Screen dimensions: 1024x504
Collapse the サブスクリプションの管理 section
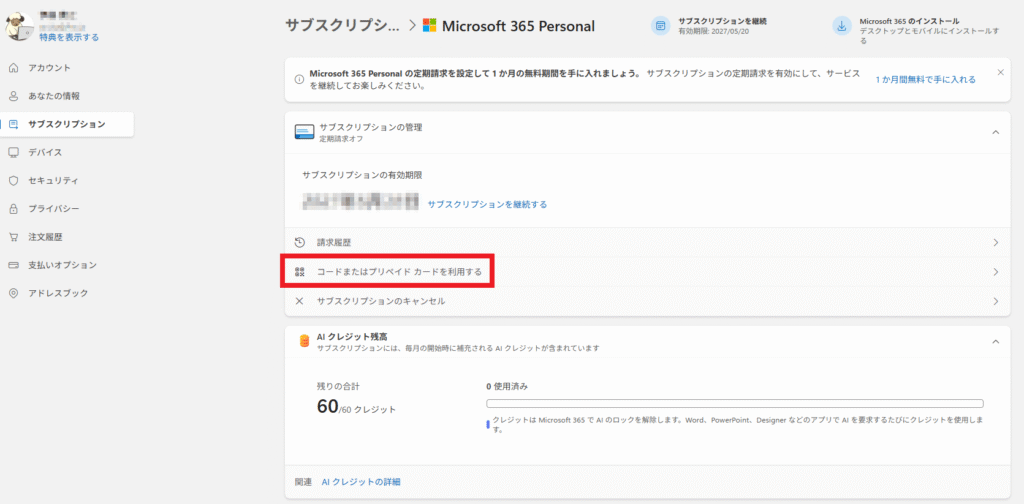pos(995,132)
